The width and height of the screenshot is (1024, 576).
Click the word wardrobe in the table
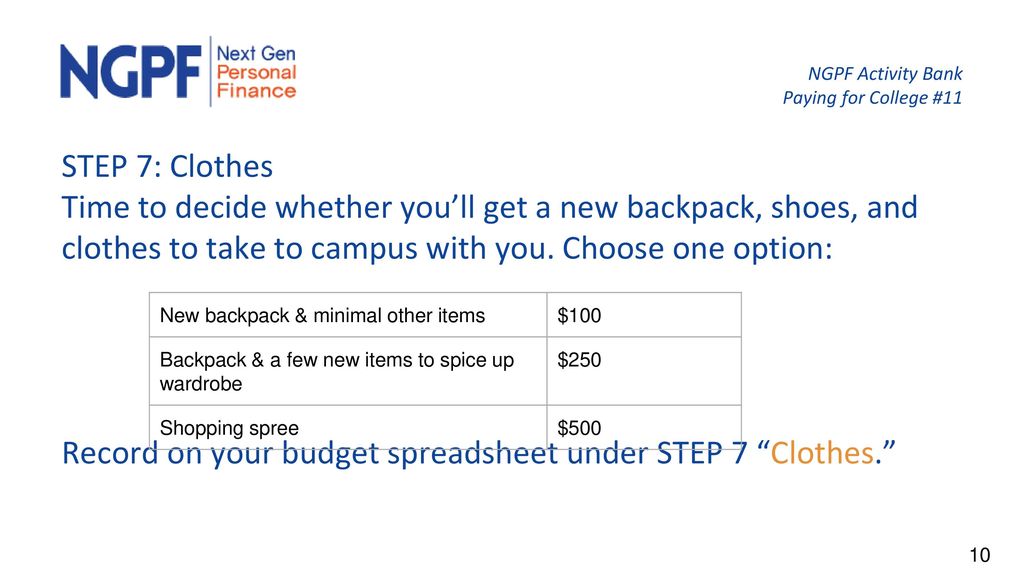(x=200, y=383)
